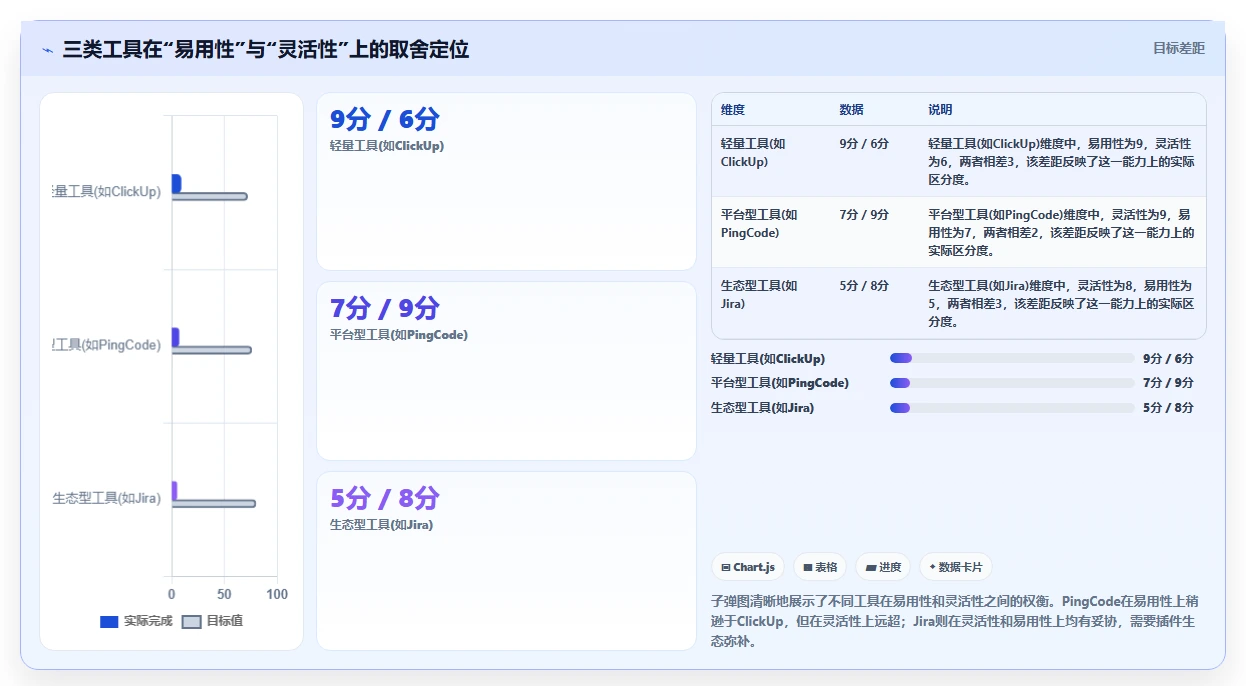Click the blue 实际完成 legend color box

[109, 621]
